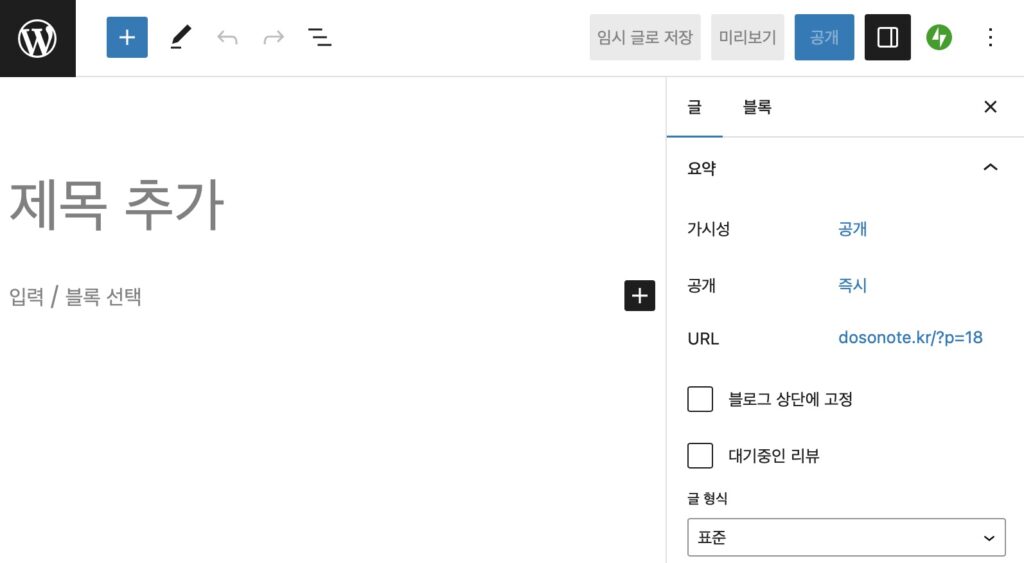Open the 글 형식 dropdown showing 표준
Viewport: 1024px width, 563px height.
(846, 537)
